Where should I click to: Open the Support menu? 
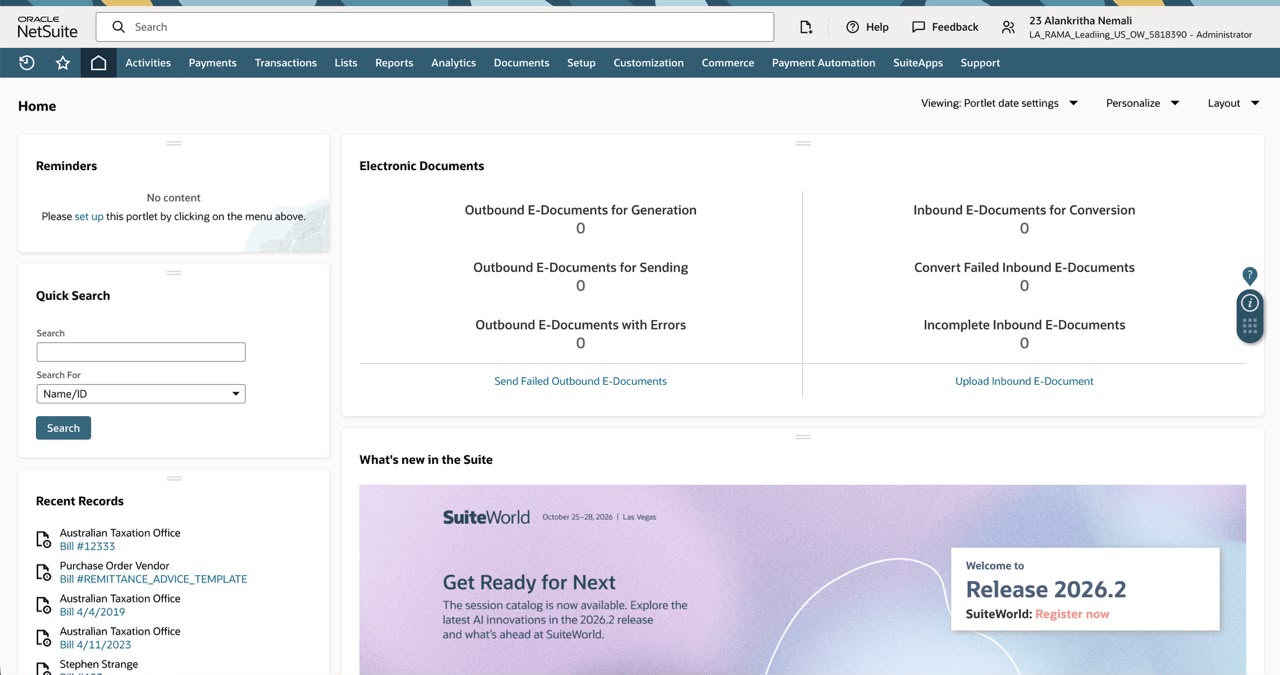coord(980,62)
